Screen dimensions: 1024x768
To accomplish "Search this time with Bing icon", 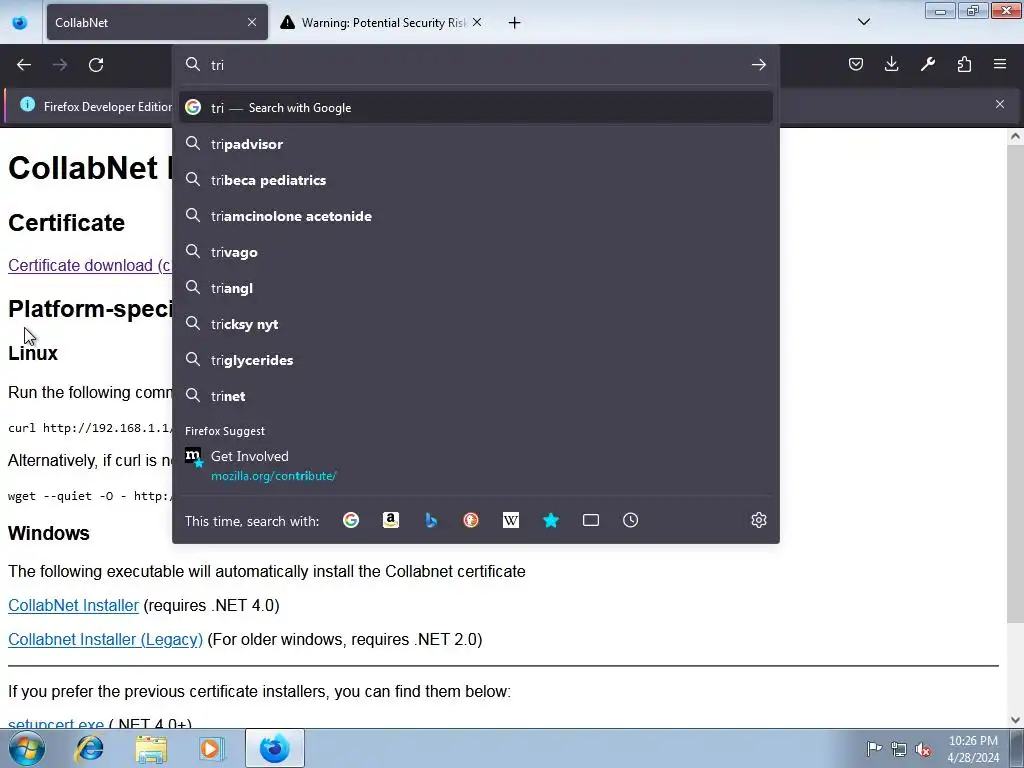I will coord(431,520).
